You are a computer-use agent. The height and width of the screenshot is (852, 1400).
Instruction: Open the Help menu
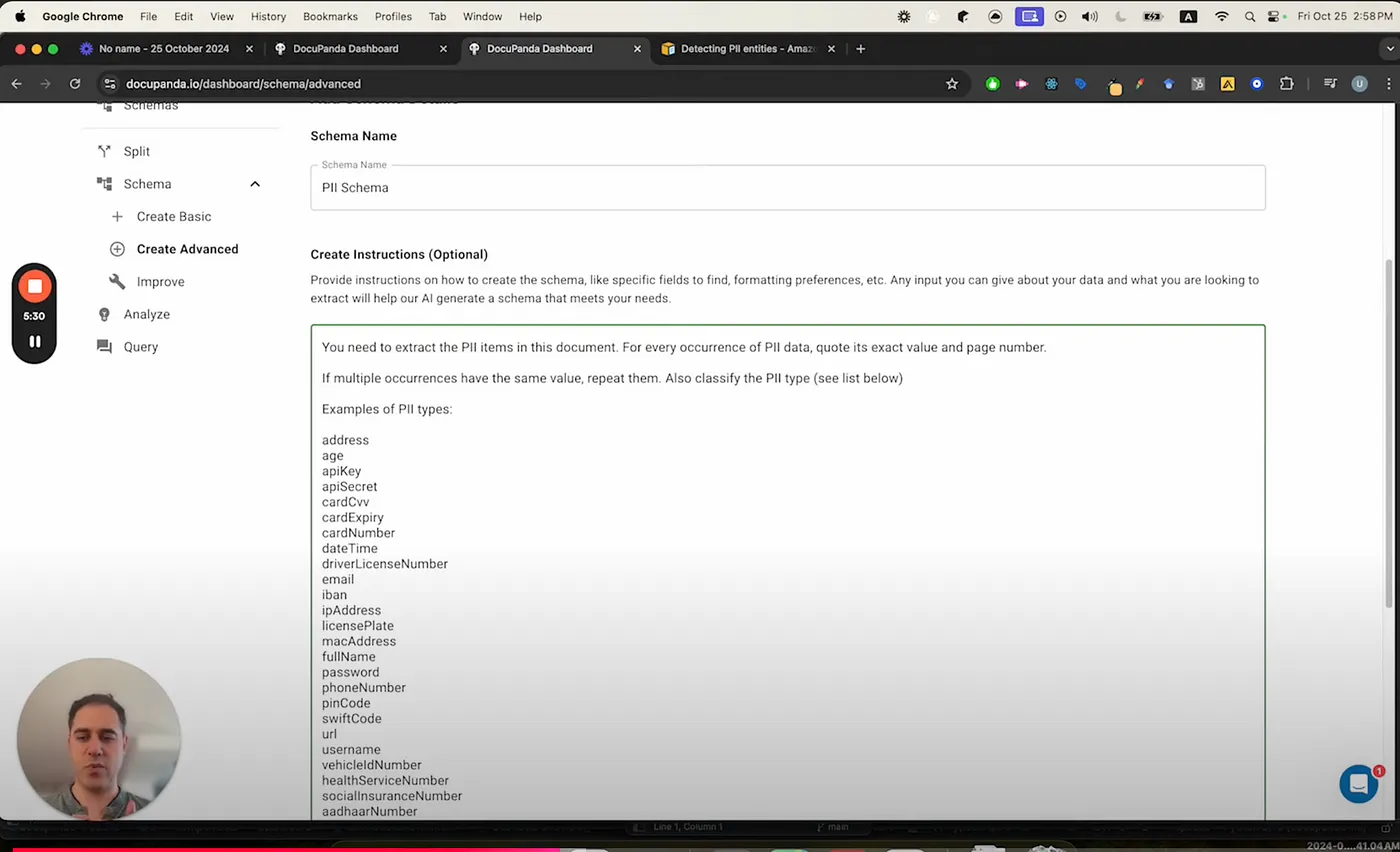[x=530, y=16]
